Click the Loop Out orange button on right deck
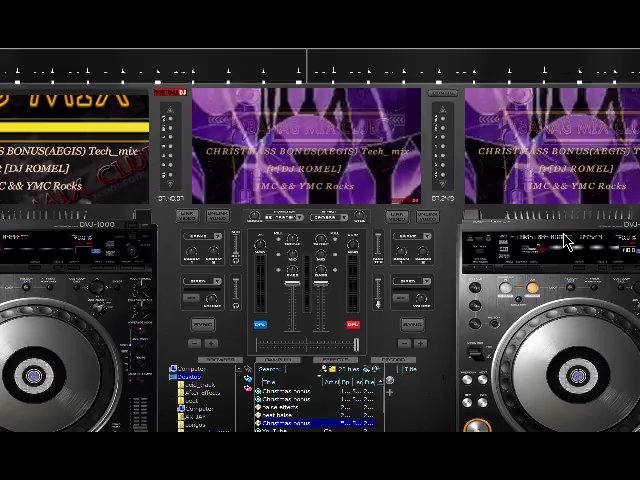640x480 pixels. (532, 288)
